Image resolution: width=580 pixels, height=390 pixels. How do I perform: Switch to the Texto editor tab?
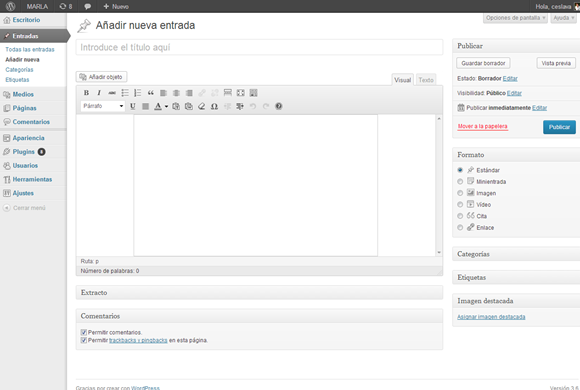click(426, 80)
